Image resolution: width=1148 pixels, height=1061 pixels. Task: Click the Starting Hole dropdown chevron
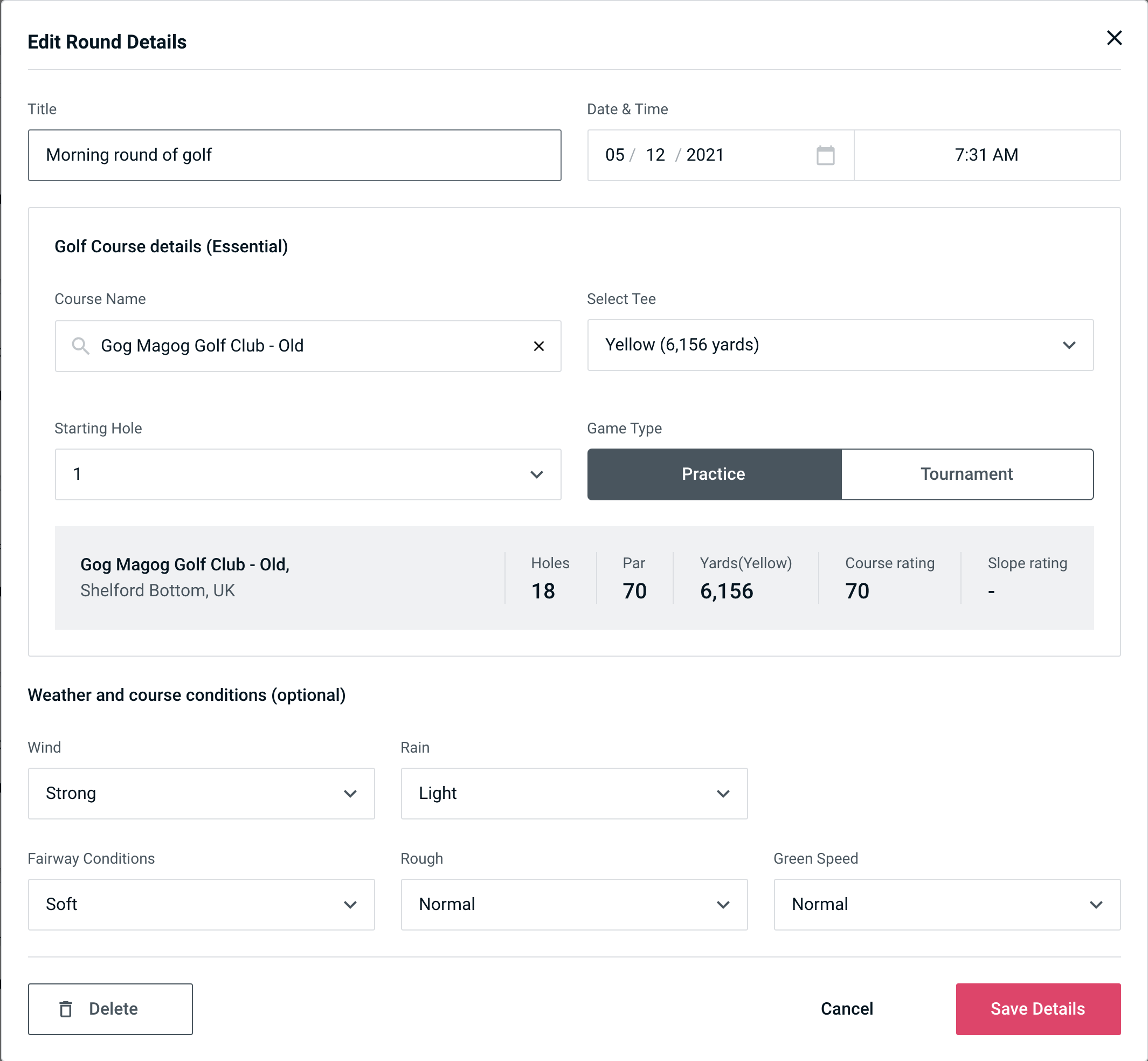click(x=539, y=475)
